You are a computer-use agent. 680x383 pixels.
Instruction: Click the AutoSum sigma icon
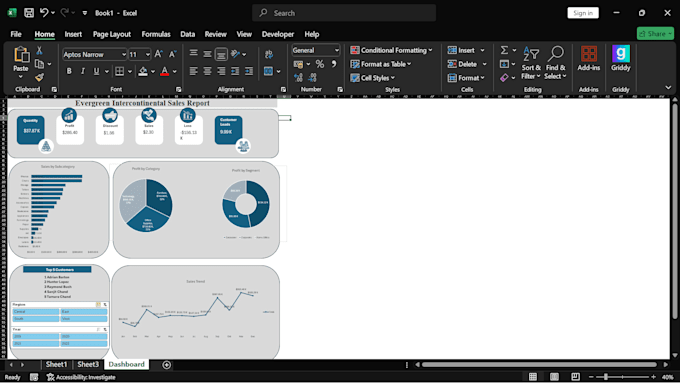click(504, 50)
